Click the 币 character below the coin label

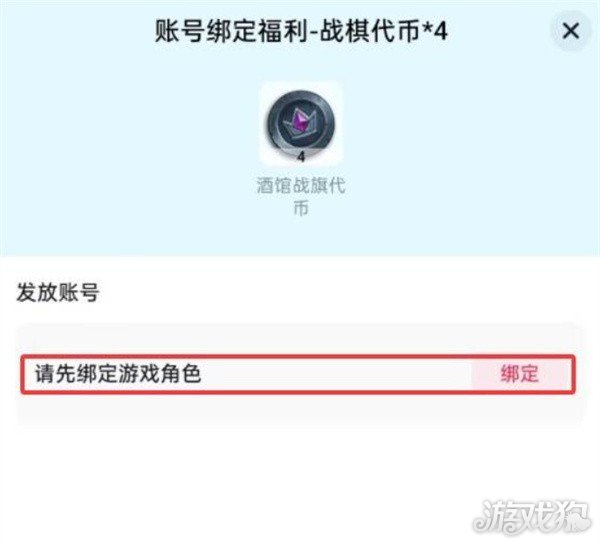[x=301, y=209]
